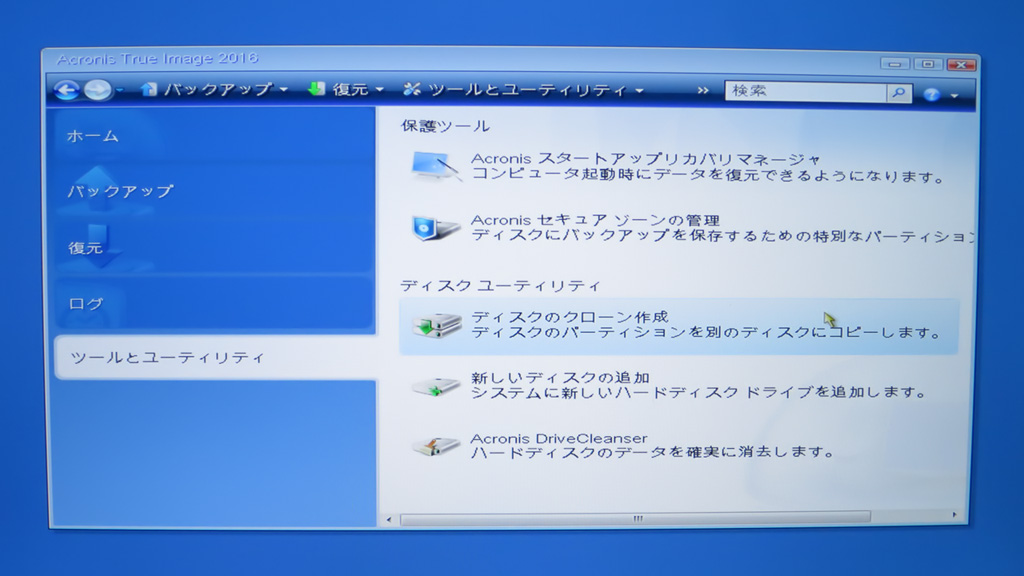Click the ツールとユーティリティ wrench toolbar icon
This screenshot has height=576, width=1024.
click(411, 89)
